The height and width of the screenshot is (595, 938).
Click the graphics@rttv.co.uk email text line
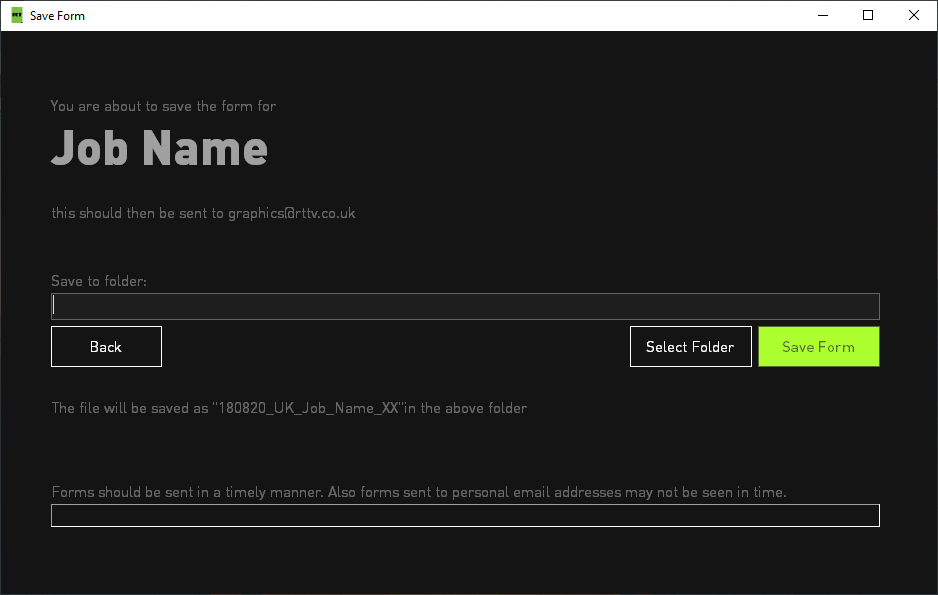(203, 213)
